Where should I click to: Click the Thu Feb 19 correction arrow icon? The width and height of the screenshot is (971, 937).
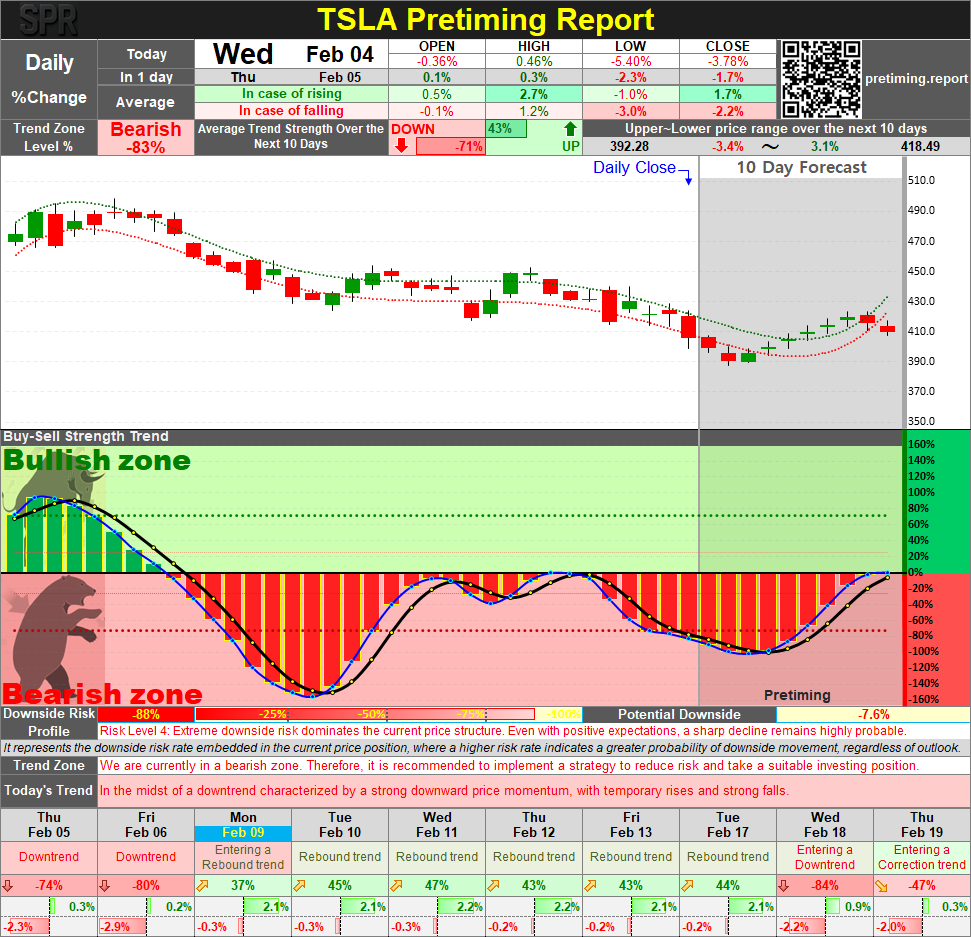pyautogui.click(x=881, y=886)
